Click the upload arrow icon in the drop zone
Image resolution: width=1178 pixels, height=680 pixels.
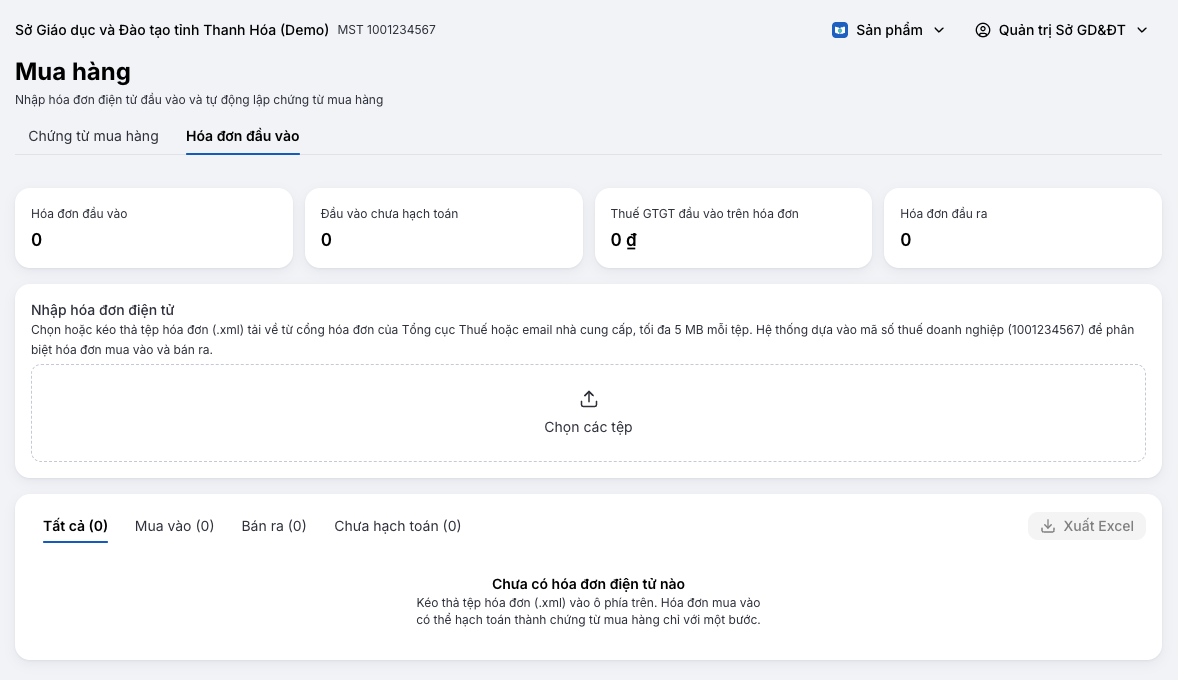[589, 399]
